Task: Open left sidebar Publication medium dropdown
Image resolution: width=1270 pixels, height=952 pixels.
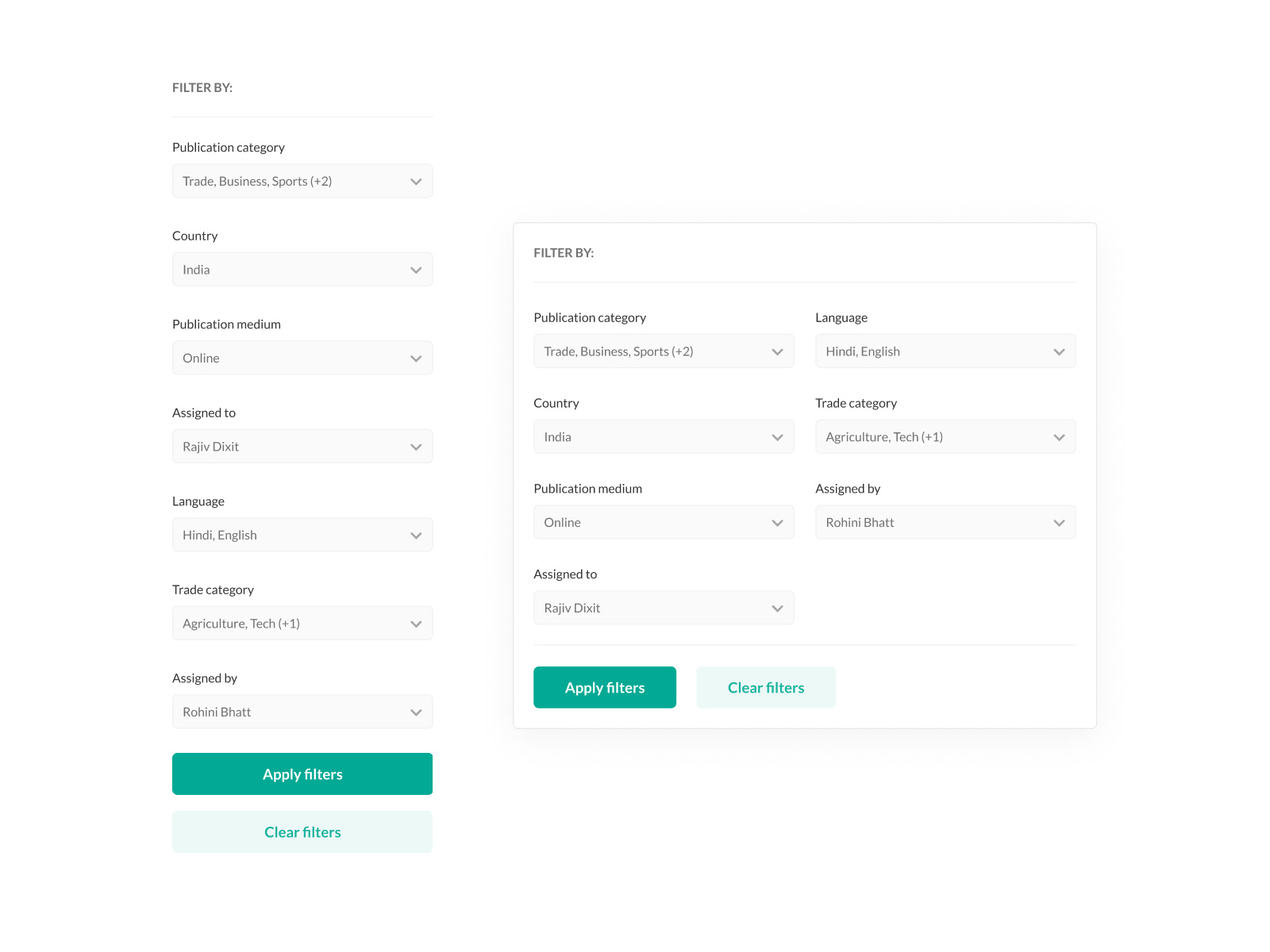Action: point(302,358)
